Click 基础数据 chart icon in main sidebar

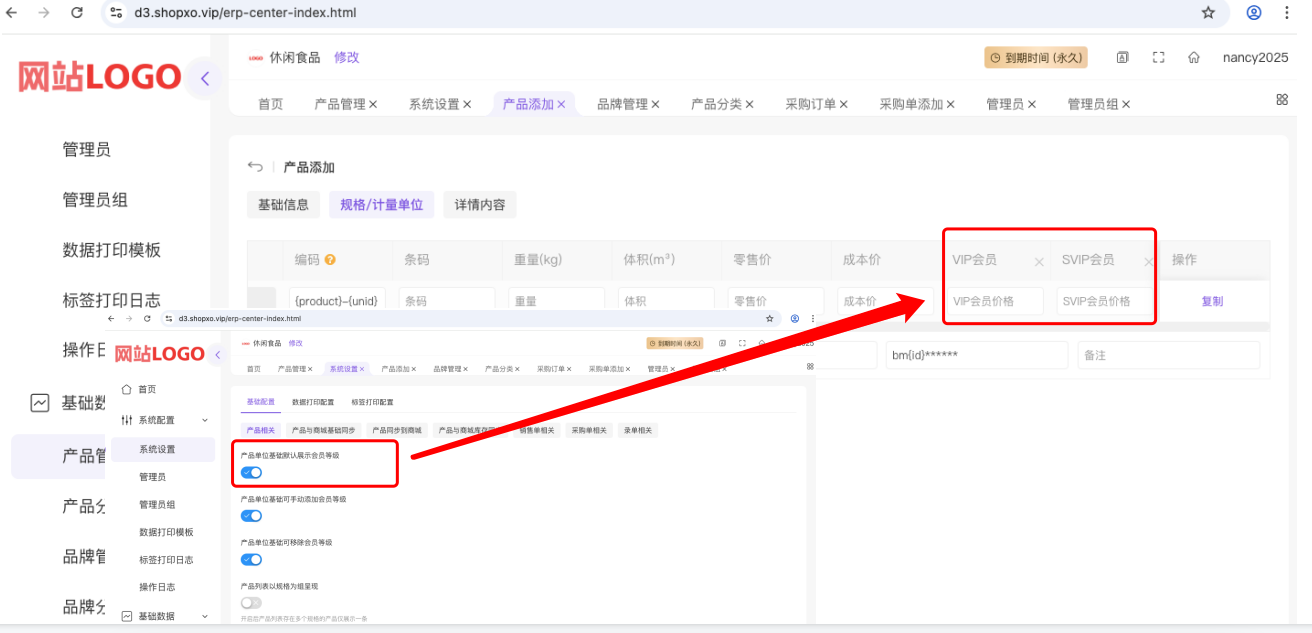pos(40,403)
